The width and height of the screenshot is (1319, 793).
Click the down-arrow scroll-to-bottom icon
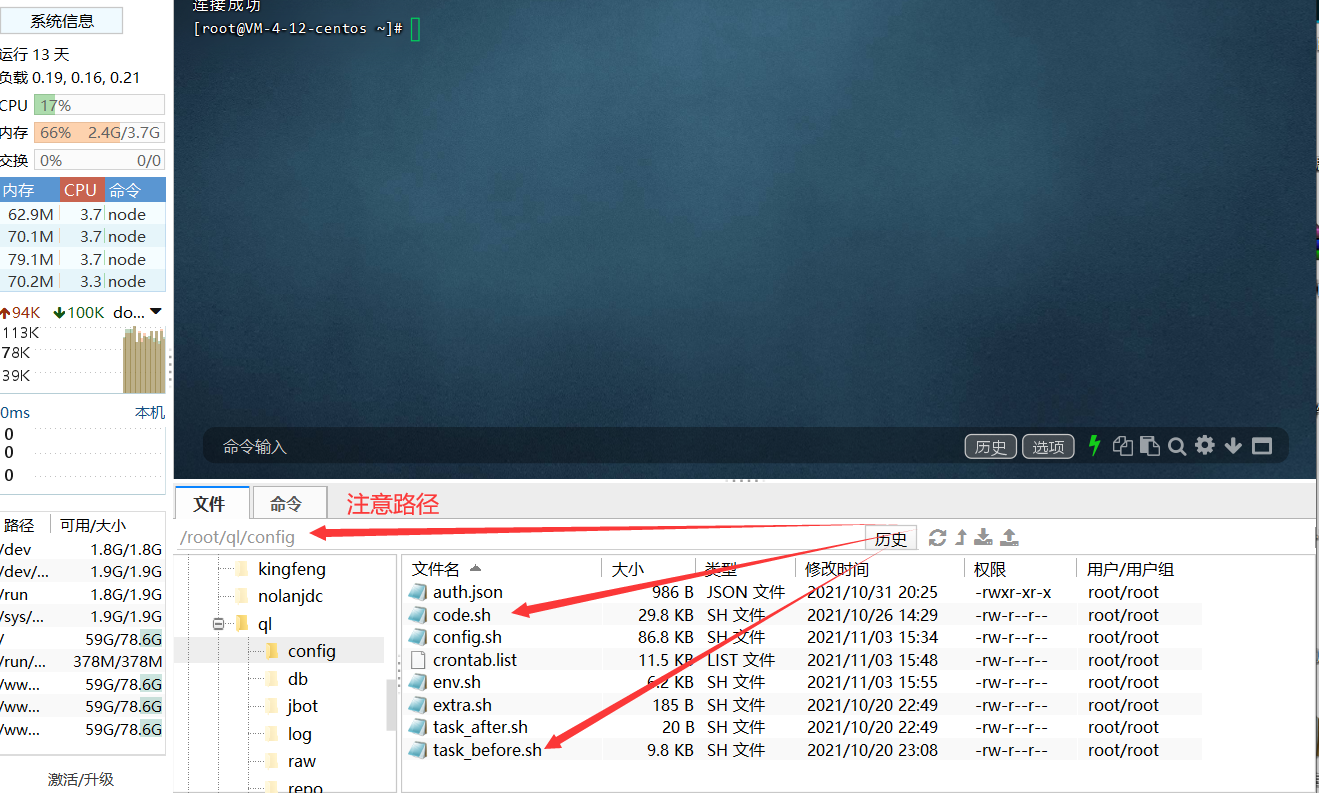tap(1233, 446)
